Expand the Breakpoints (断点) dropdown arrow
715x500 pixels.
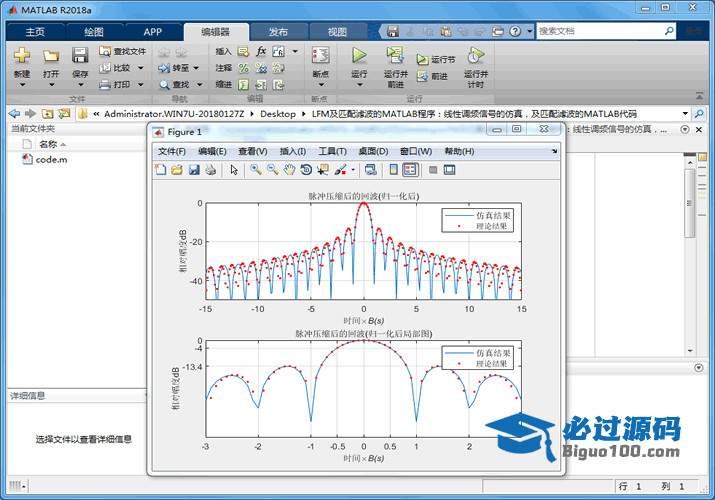point(321,85)
